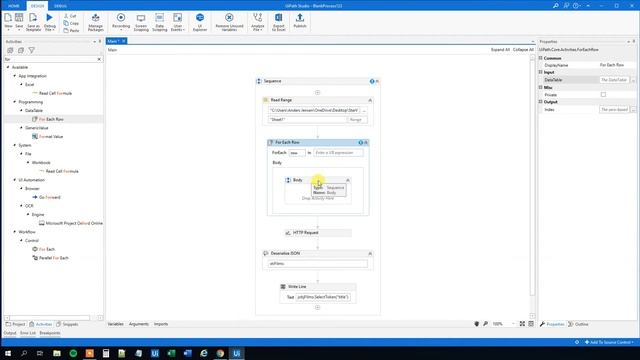Open the Variables panel
Viewport: 640px width, 360px height.
[116, 324]
